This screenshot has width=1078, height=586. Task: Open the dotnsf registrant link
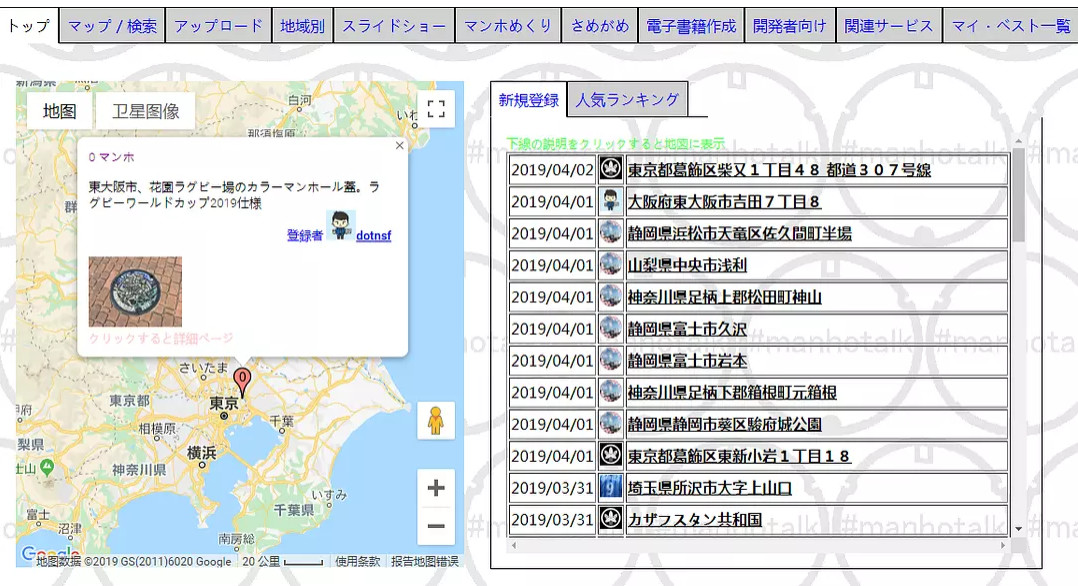pyautogui.click(x=373, y=235)
